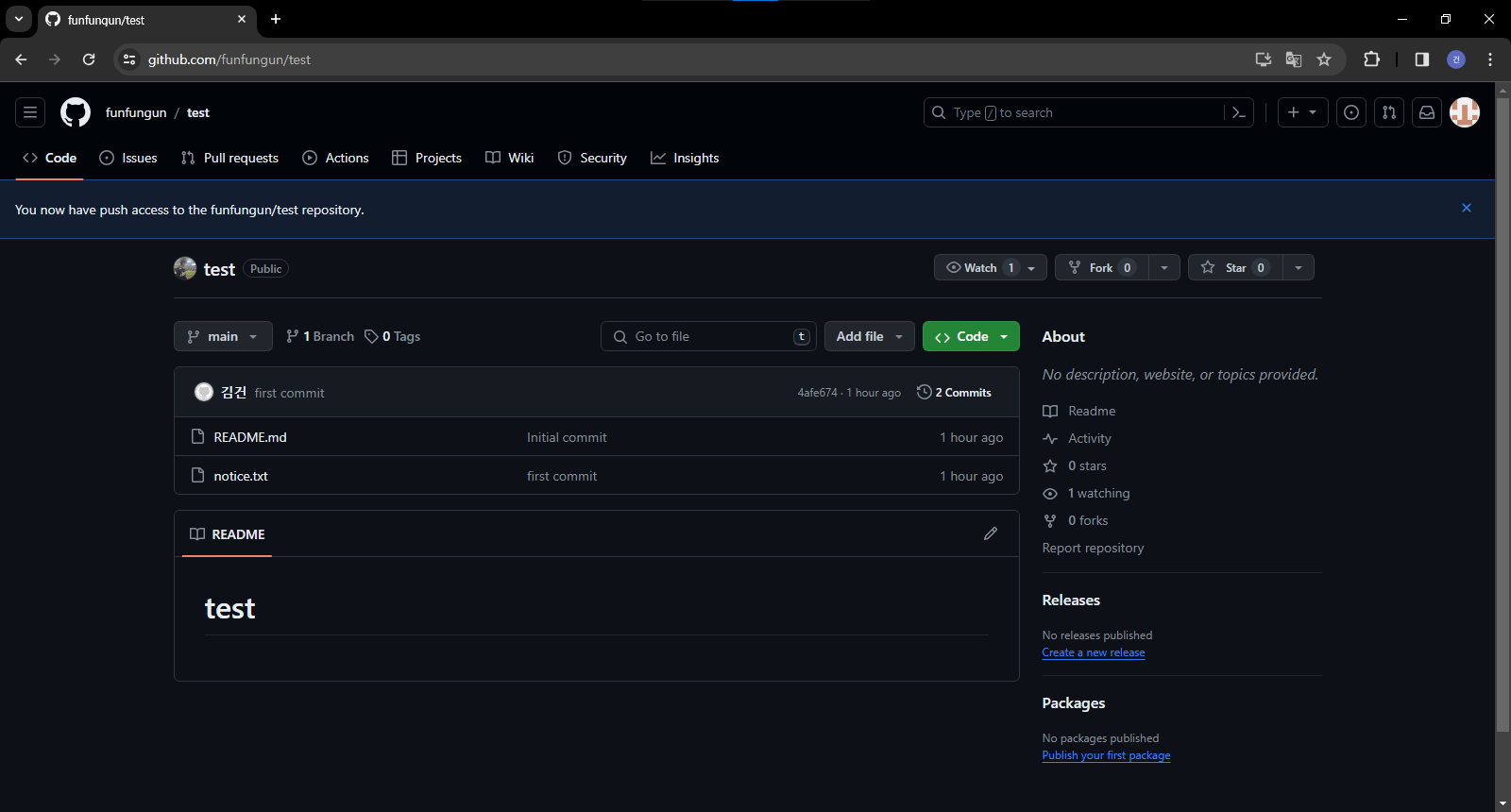Open the Add file dropdown
1511x812 pixels.
pos(870,336)
